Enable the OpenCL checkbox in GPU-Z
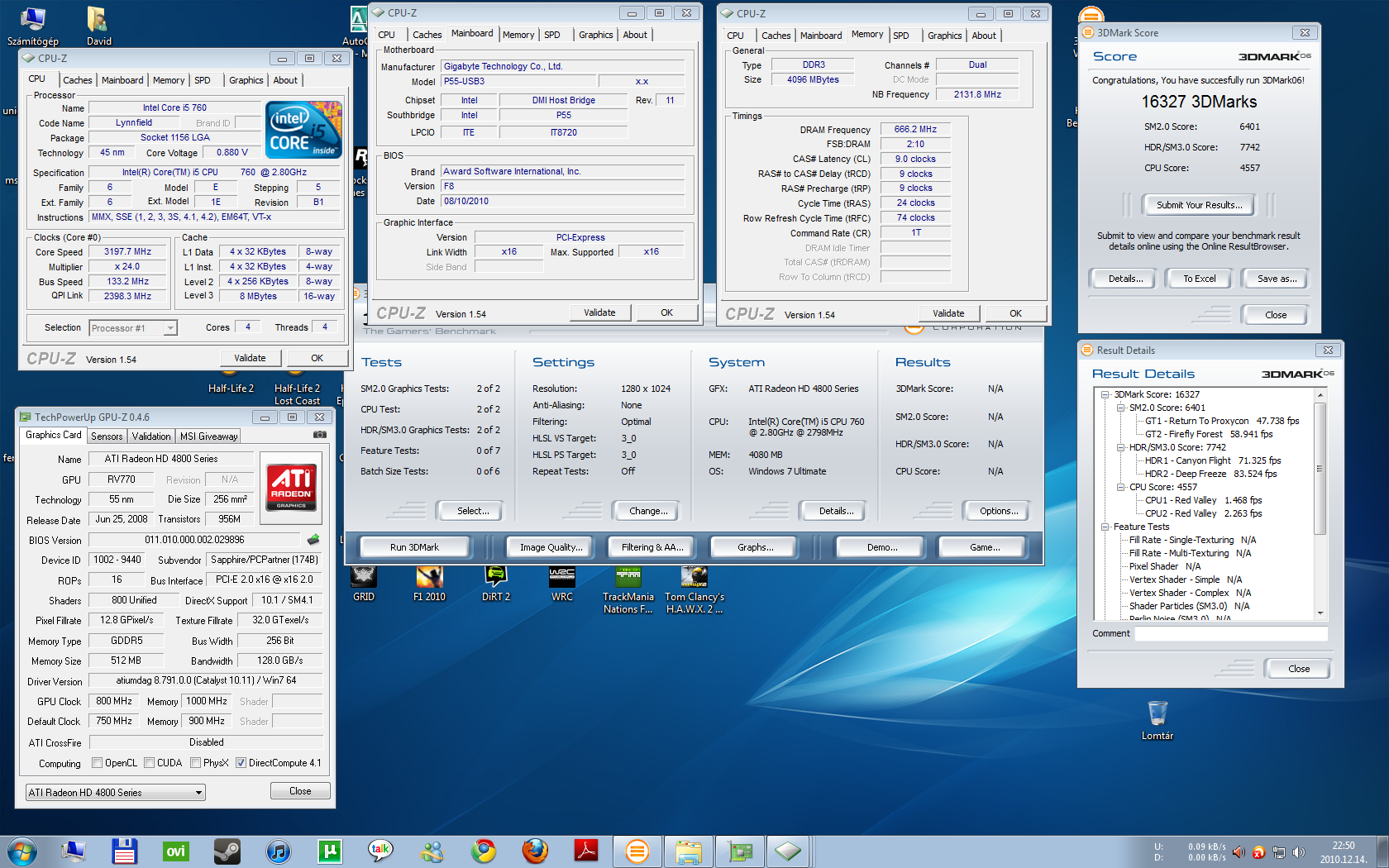The image size is (1389, 868). pos(98,763)
